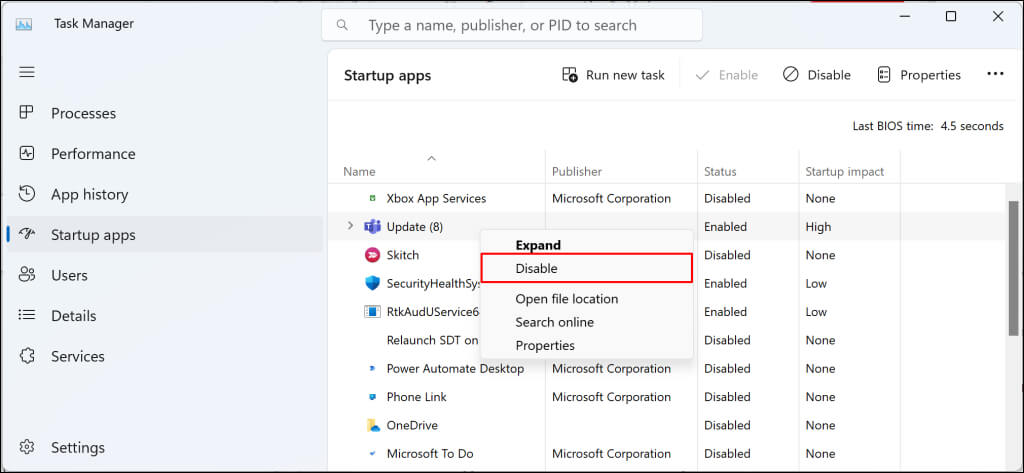Screen dimensions: 1024x473
Task: Open the three-dot more options menu
Action: tap(995, 74)
